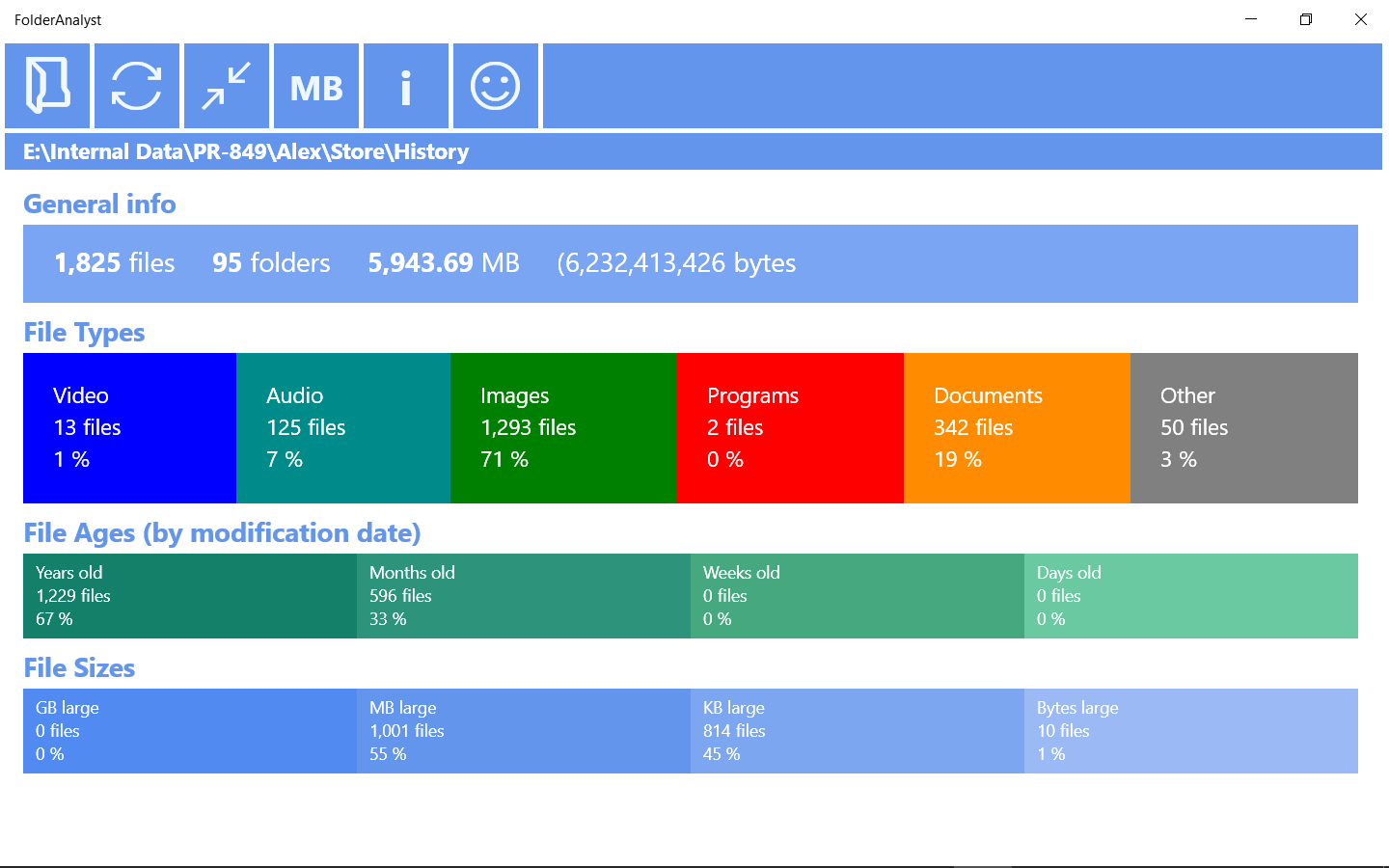Screen dimensions: 1389x868
Task: Click the refresh arrows icon
Action: tap(137, 86)
